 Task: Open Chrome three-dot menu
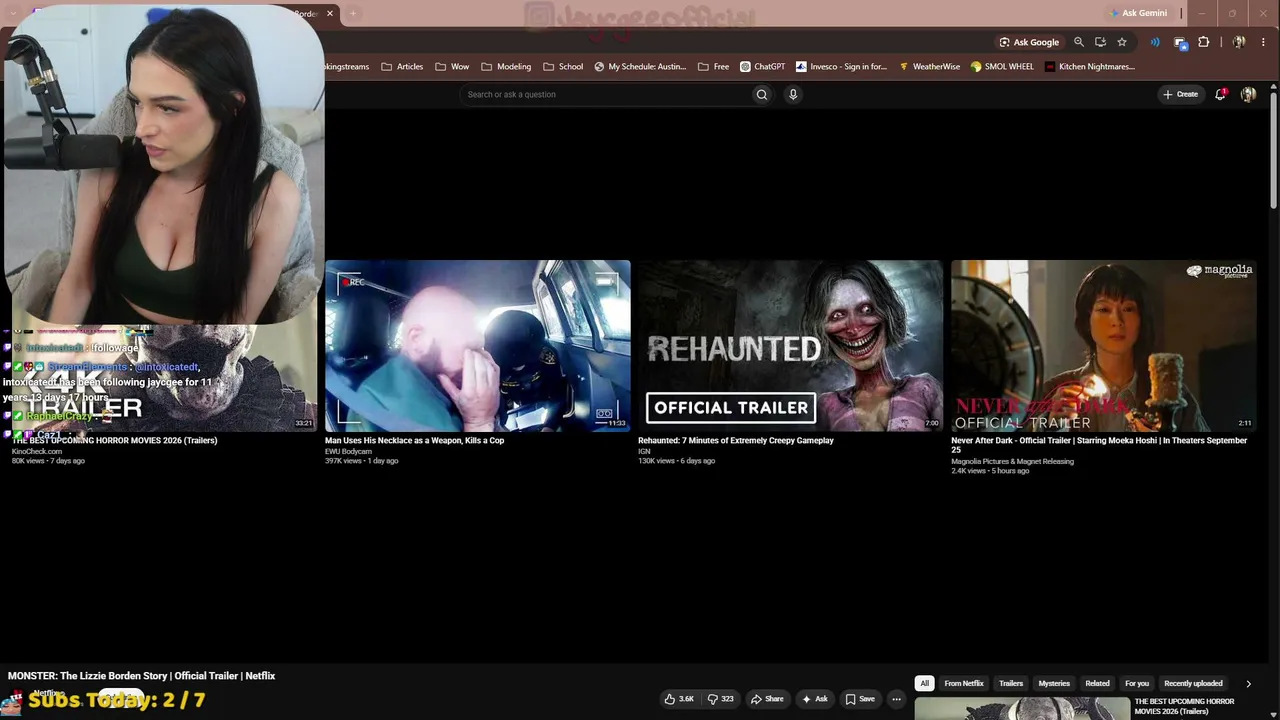click(x=1264, y=42)
